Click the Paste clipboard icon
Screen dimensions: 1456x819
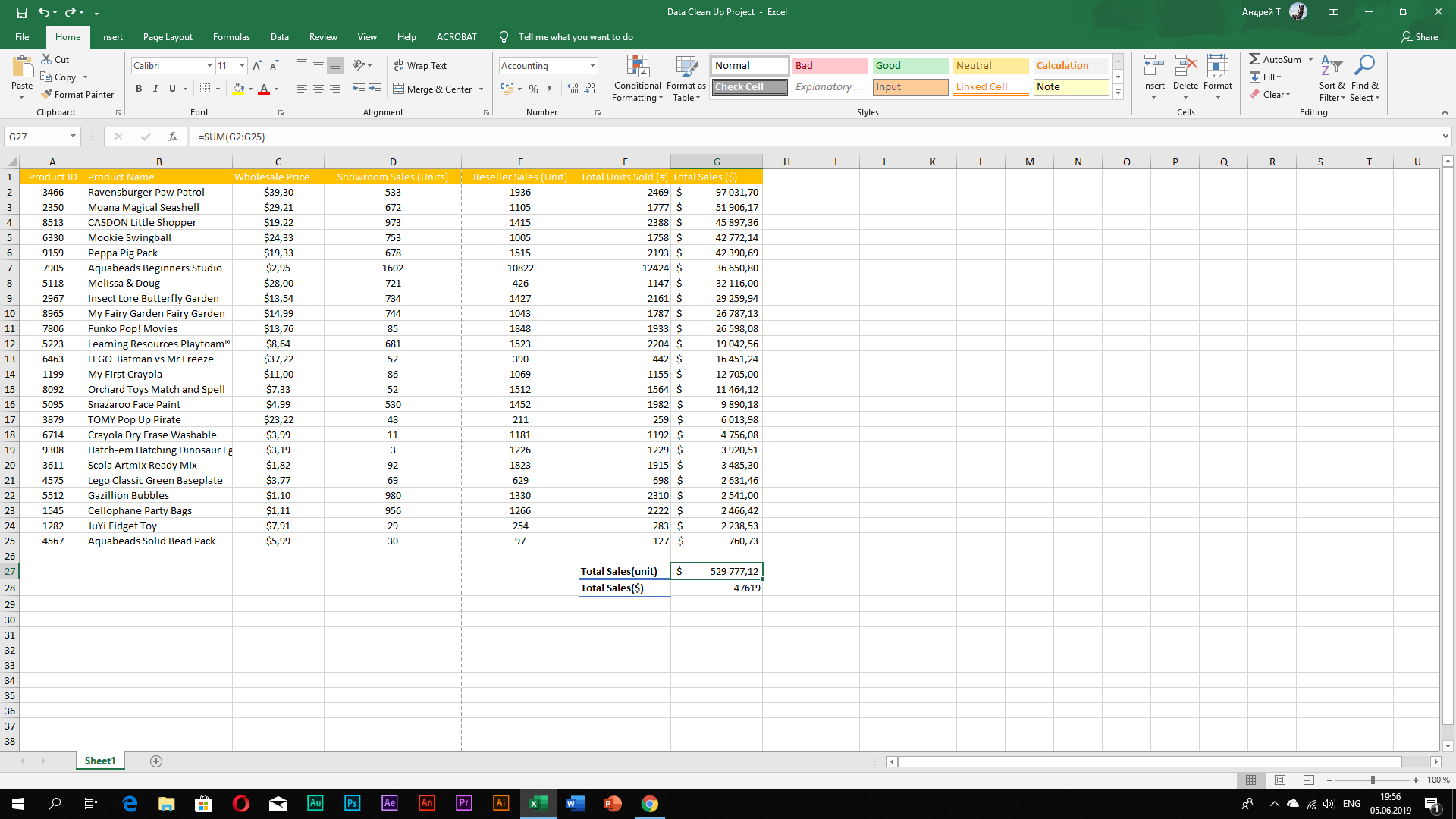coord(22,68)
